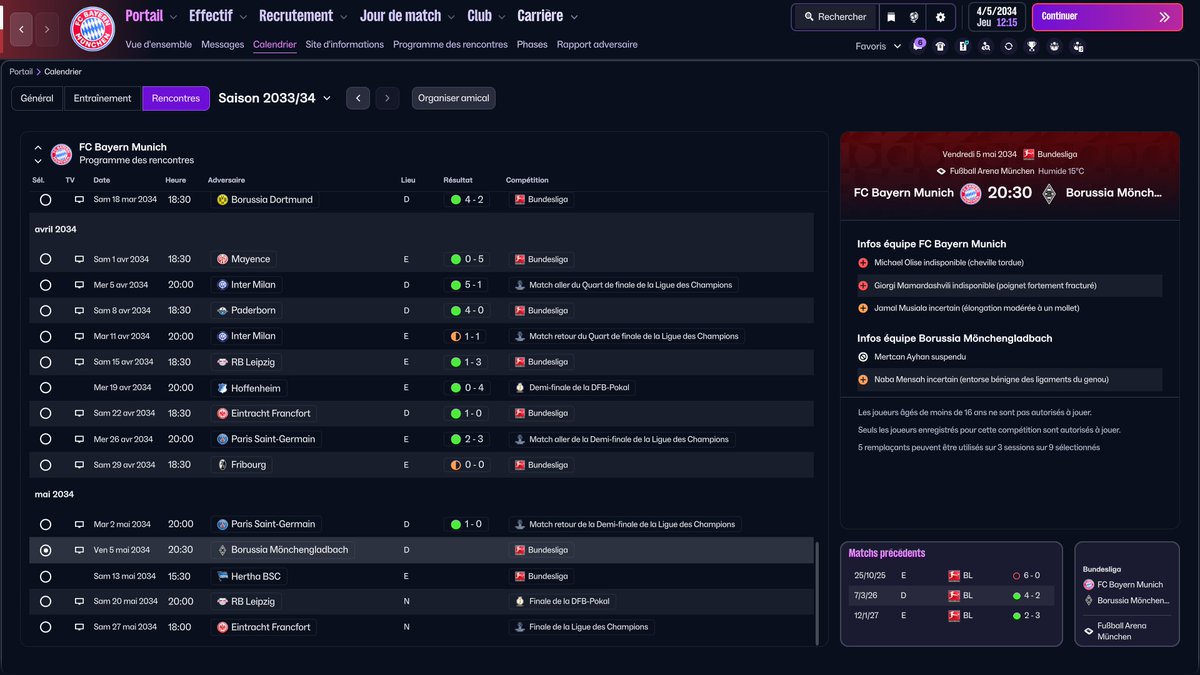
Task: Select the Mayence match radio button
Action: [x=45, y=259]
